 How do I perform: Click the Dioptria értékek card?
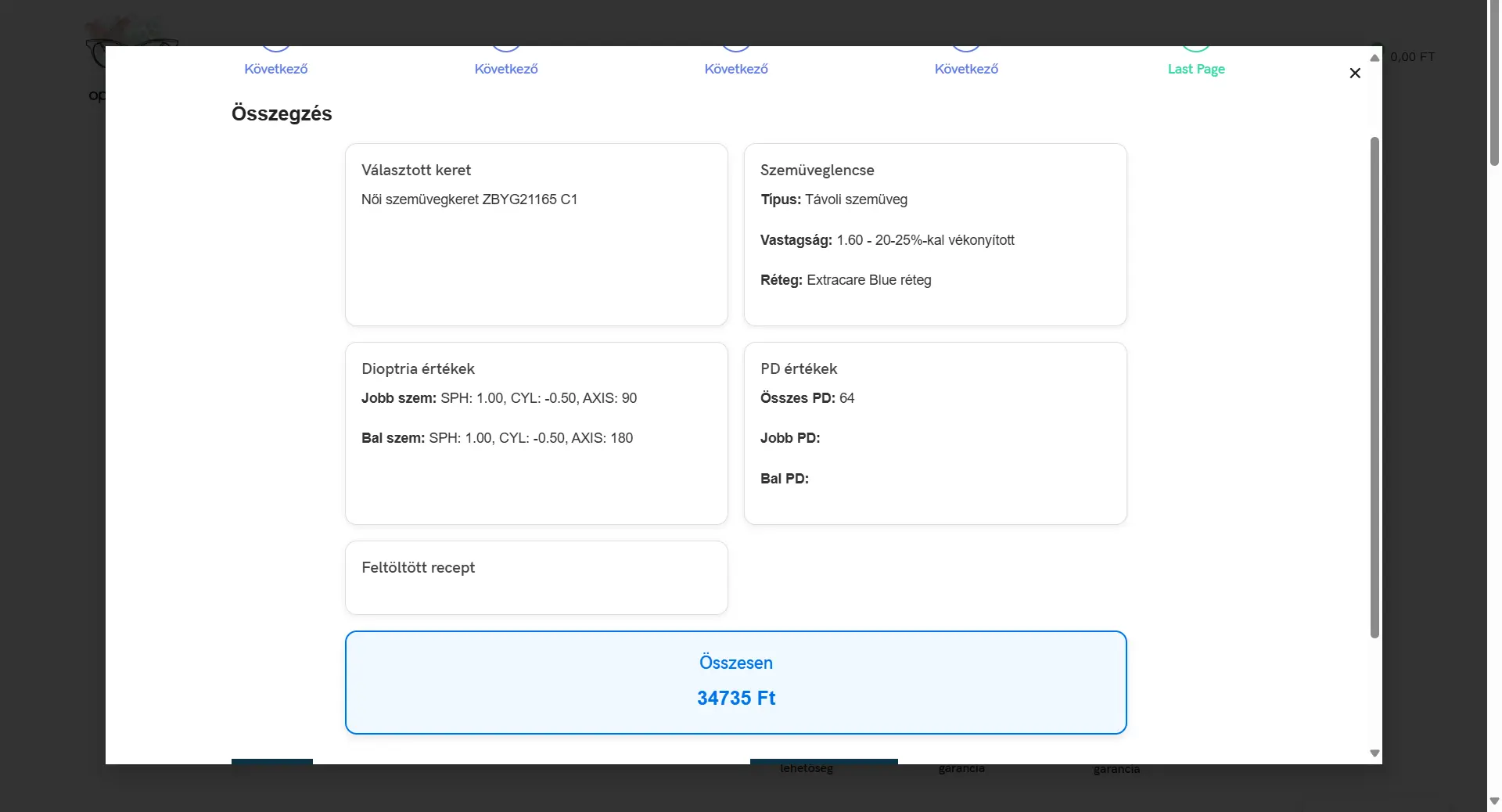click(536, 433)
